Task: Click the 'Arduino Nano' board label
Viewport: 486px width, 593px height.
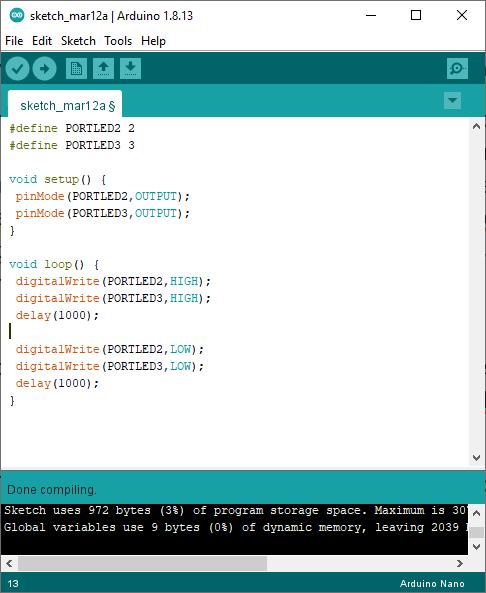Action: pos(432,584)
